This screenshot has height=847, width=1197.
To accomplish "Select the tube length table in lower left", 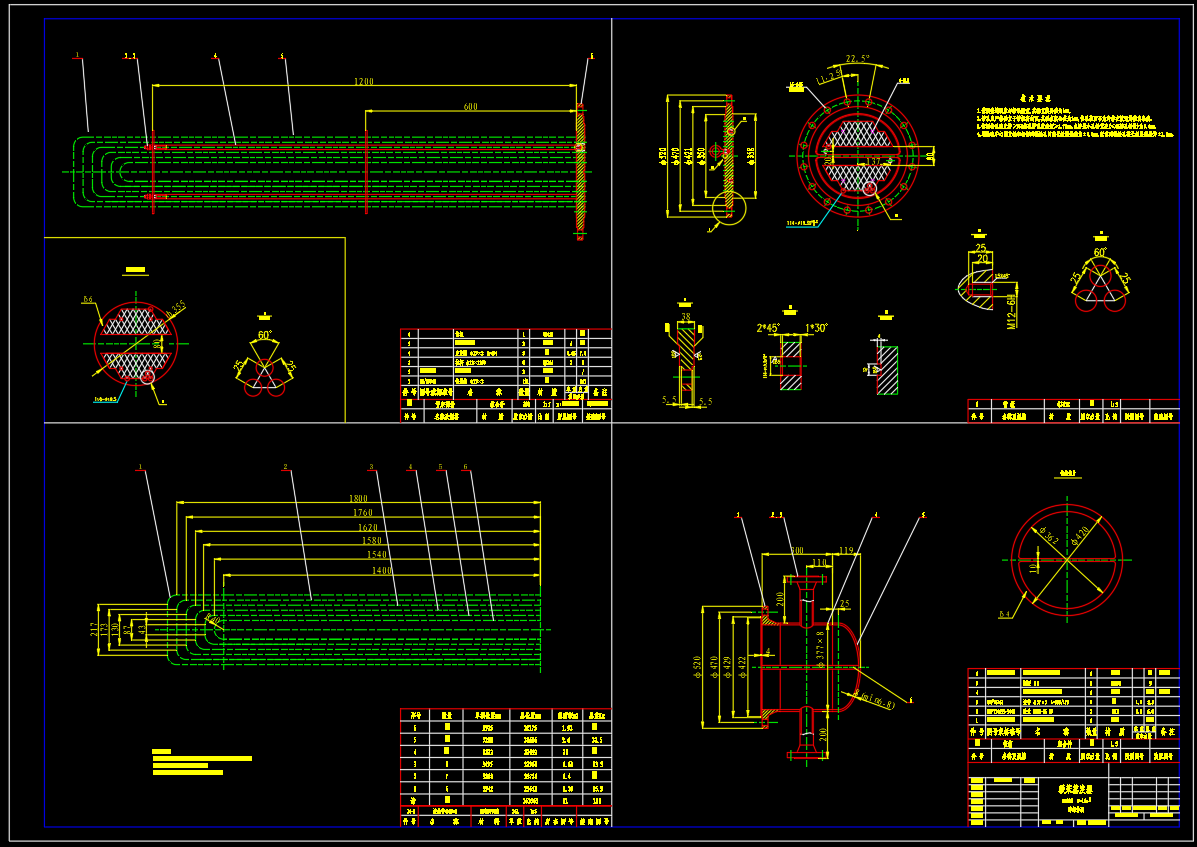I will coord(506,767).
